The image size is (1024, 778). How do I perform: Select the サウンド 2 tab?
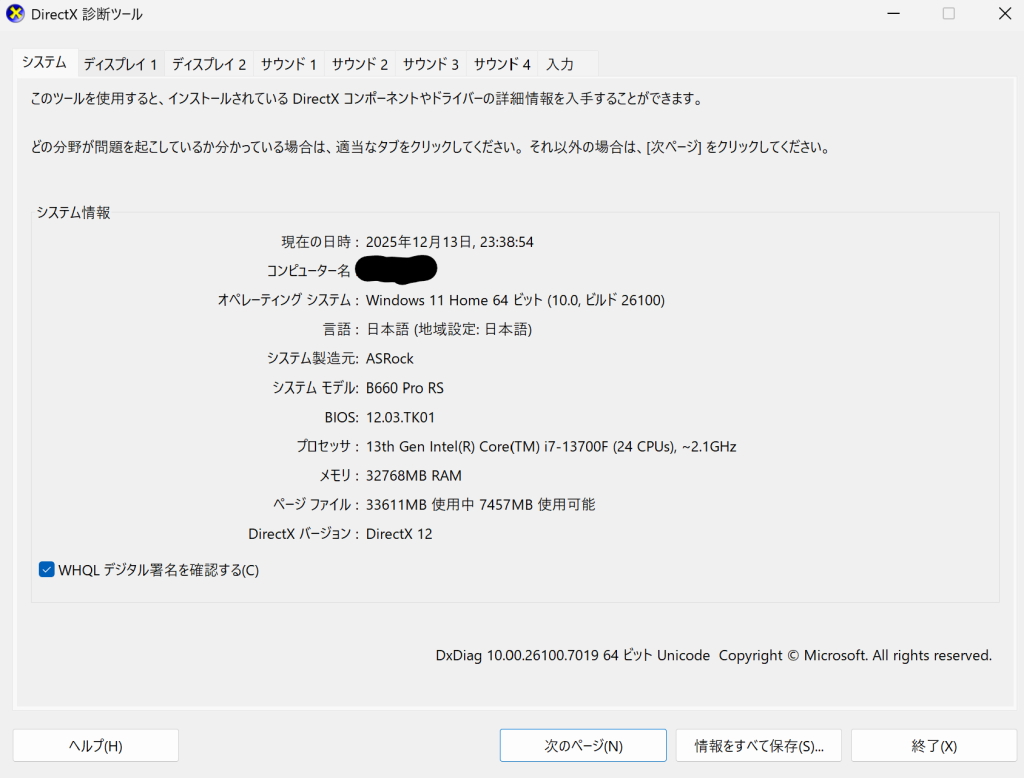(x=360, y=64)
